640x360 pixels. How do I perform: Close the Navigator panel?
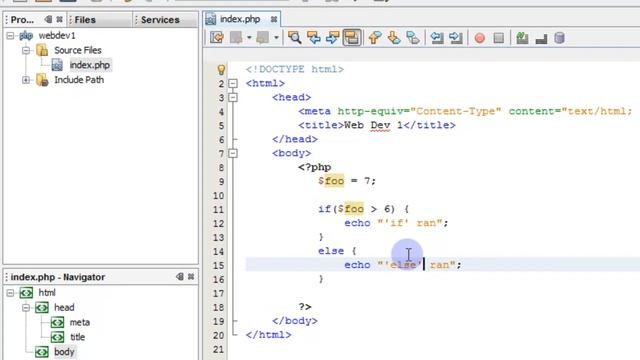click(x=191, y=276)
